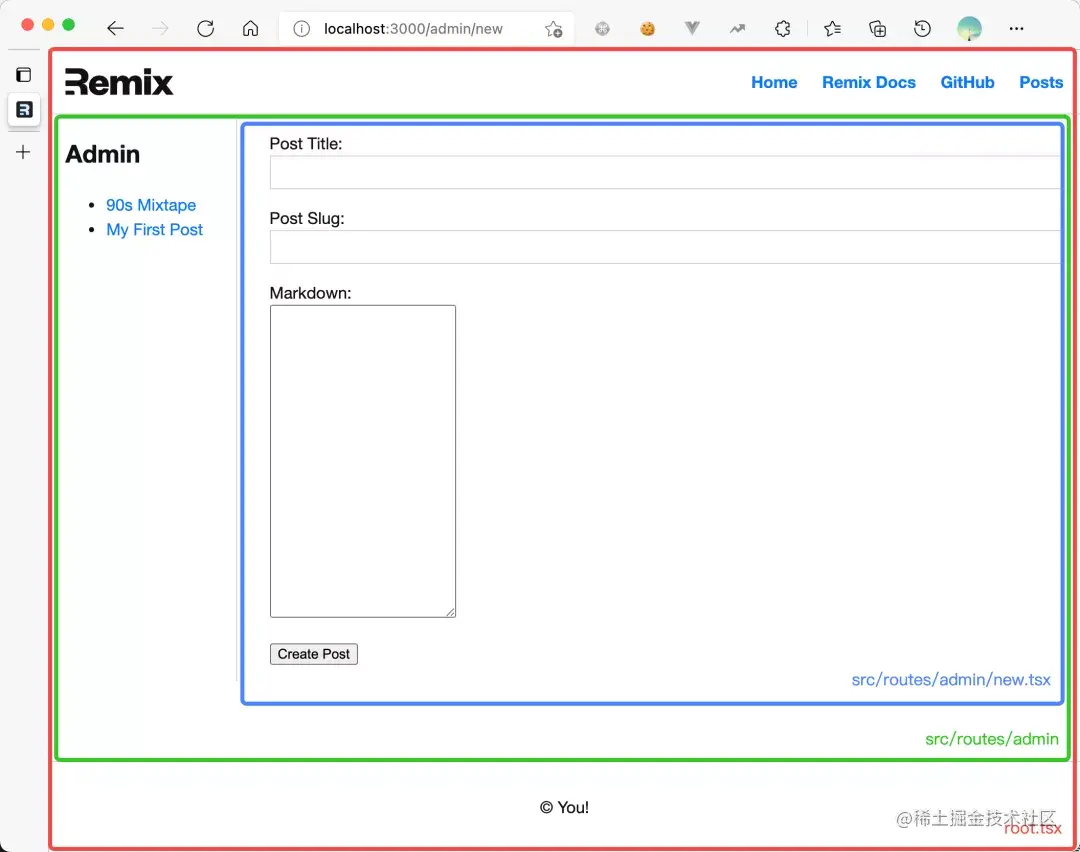Screen dimensions: 1080x852
Task: Click the 'Markdown:' label
Action: [x=310, y=293]
